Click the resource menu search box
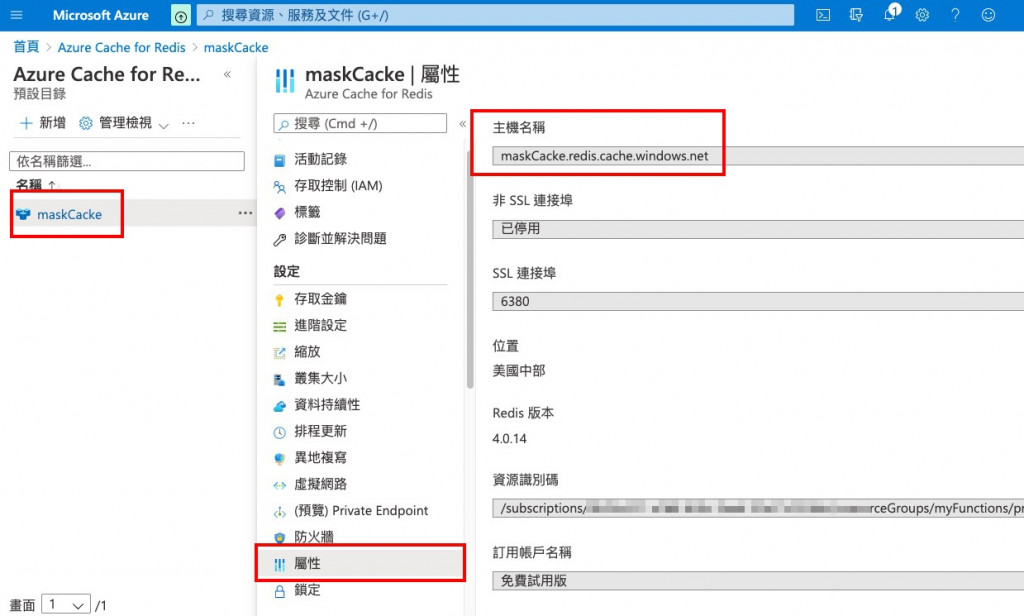Image resolution: width=1024 pixels, height=616 pixels. [x=360, y=123]
